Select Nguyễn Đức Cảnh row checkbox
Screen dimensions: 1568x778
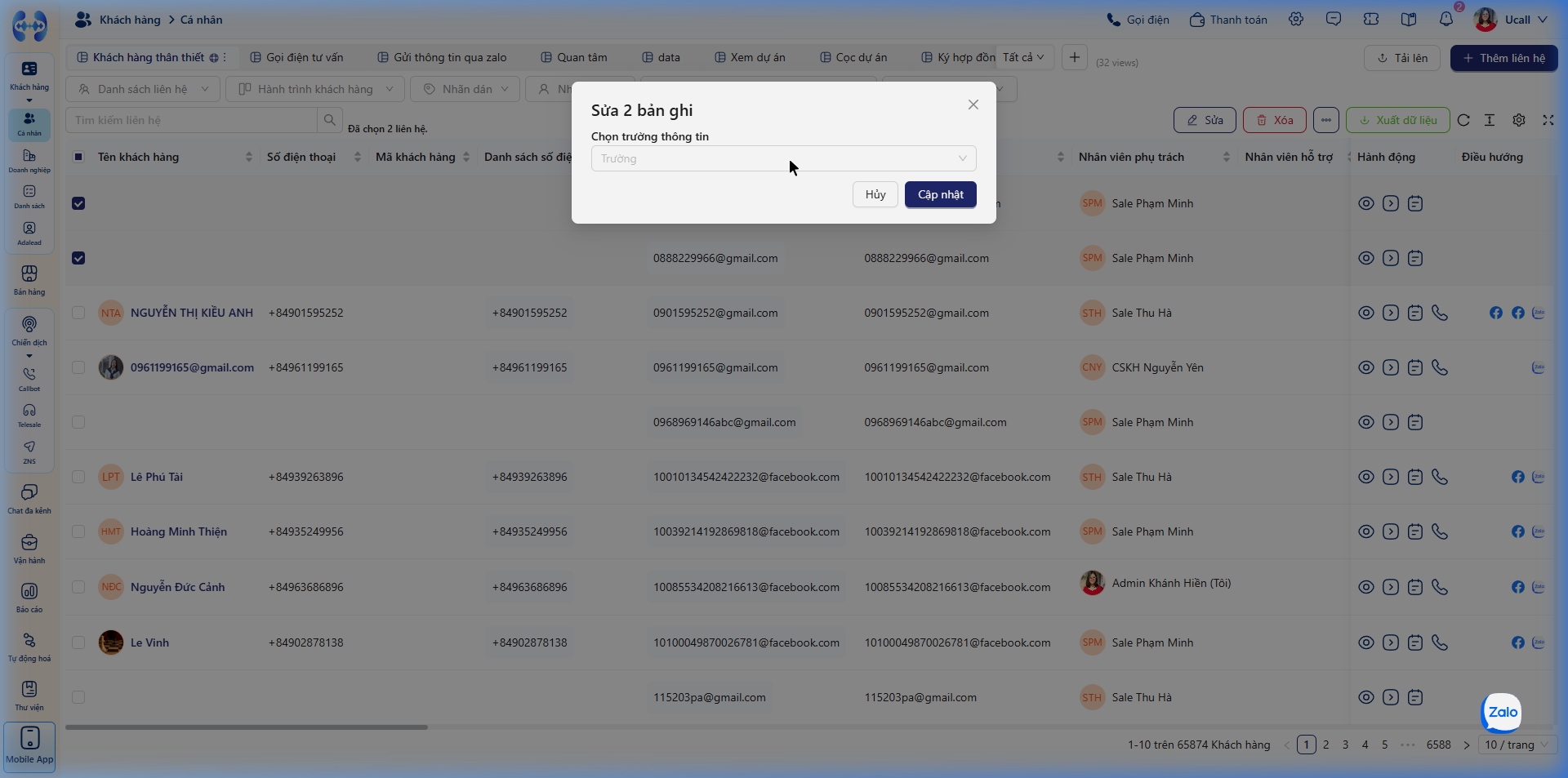click(x=78, y=587)
